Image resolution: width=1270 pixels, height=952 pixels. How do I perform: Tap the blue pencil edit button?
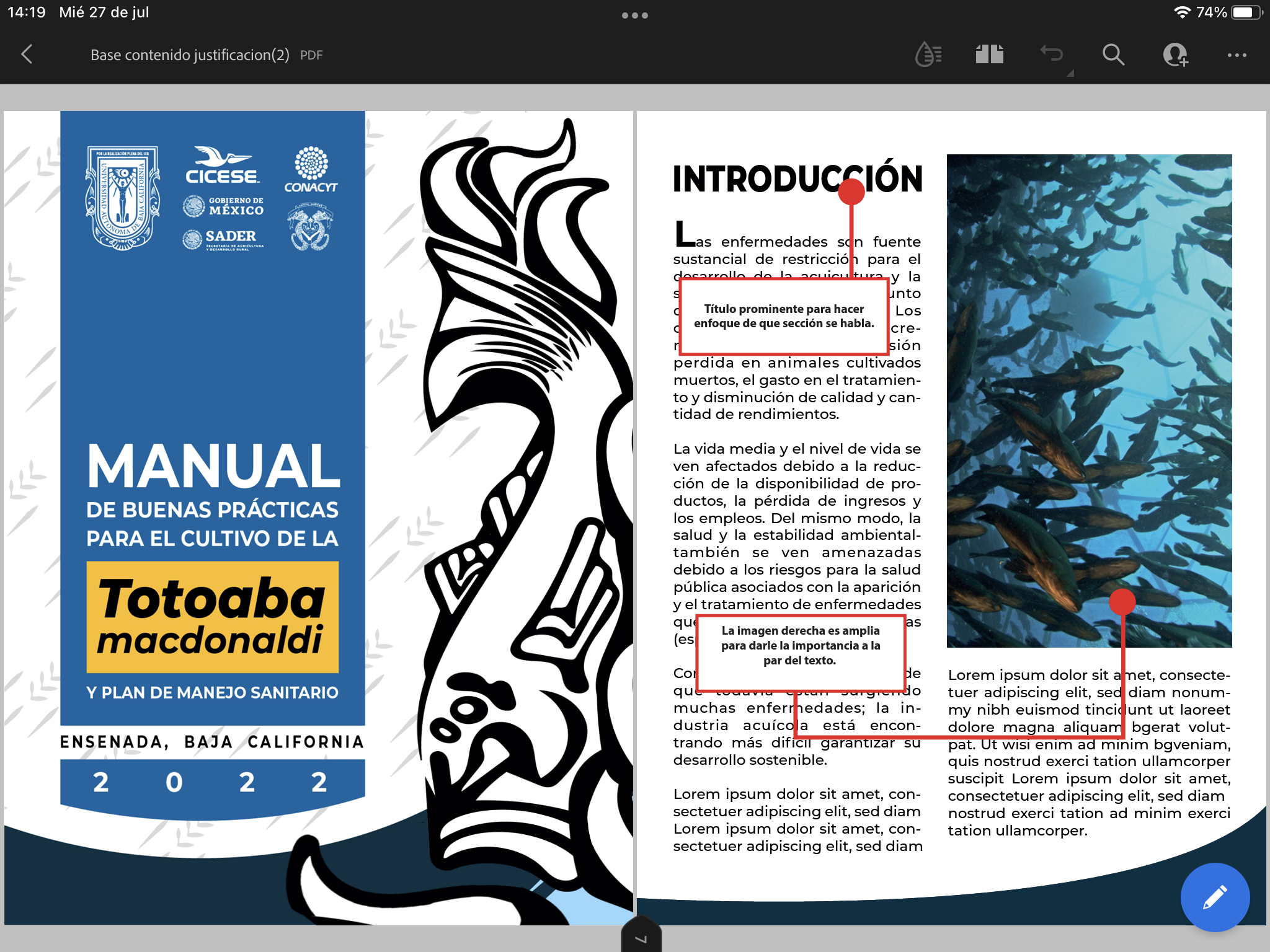coord(1215,897)
